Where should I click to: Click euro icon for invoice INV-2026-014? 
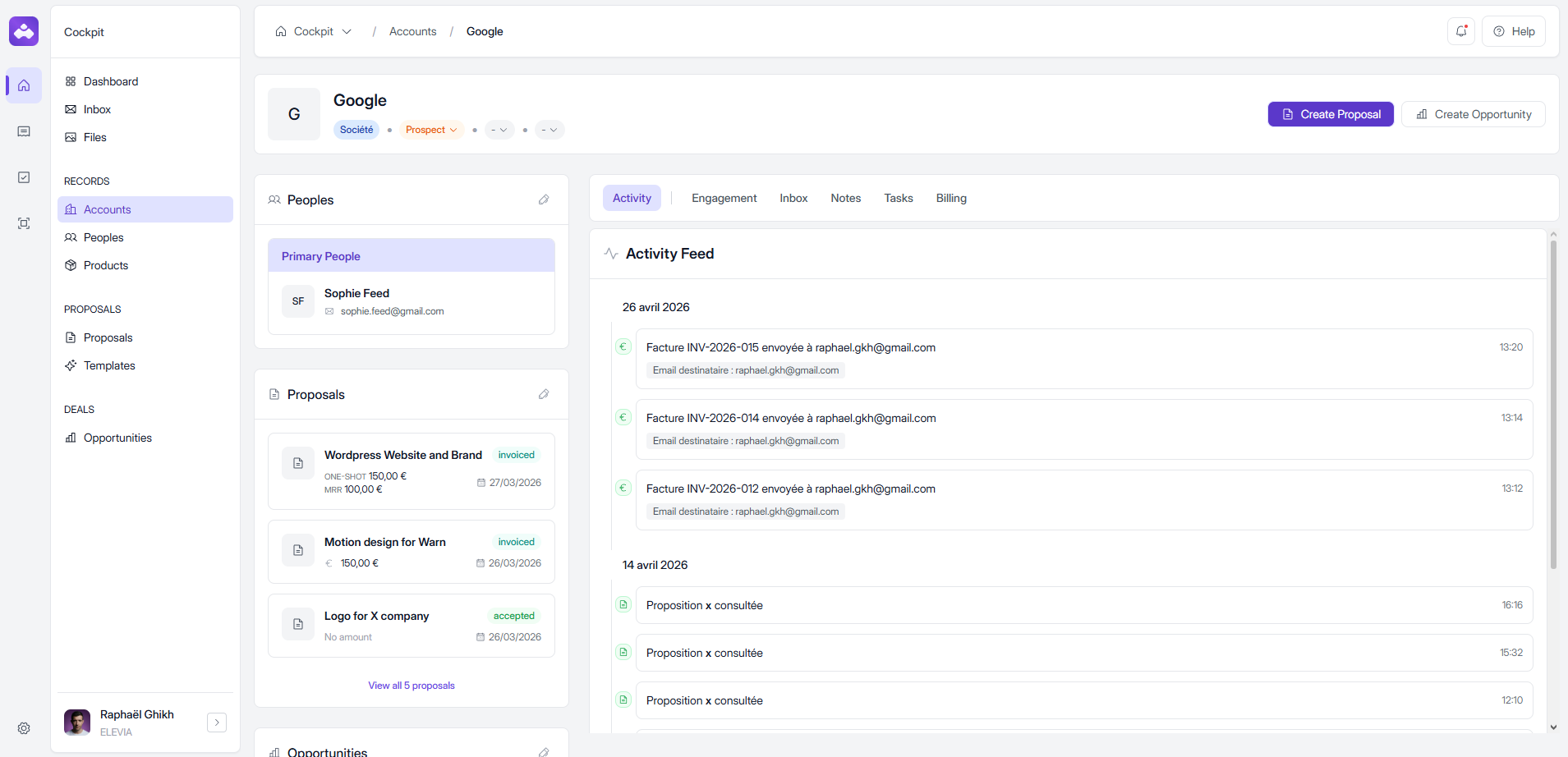623,417
